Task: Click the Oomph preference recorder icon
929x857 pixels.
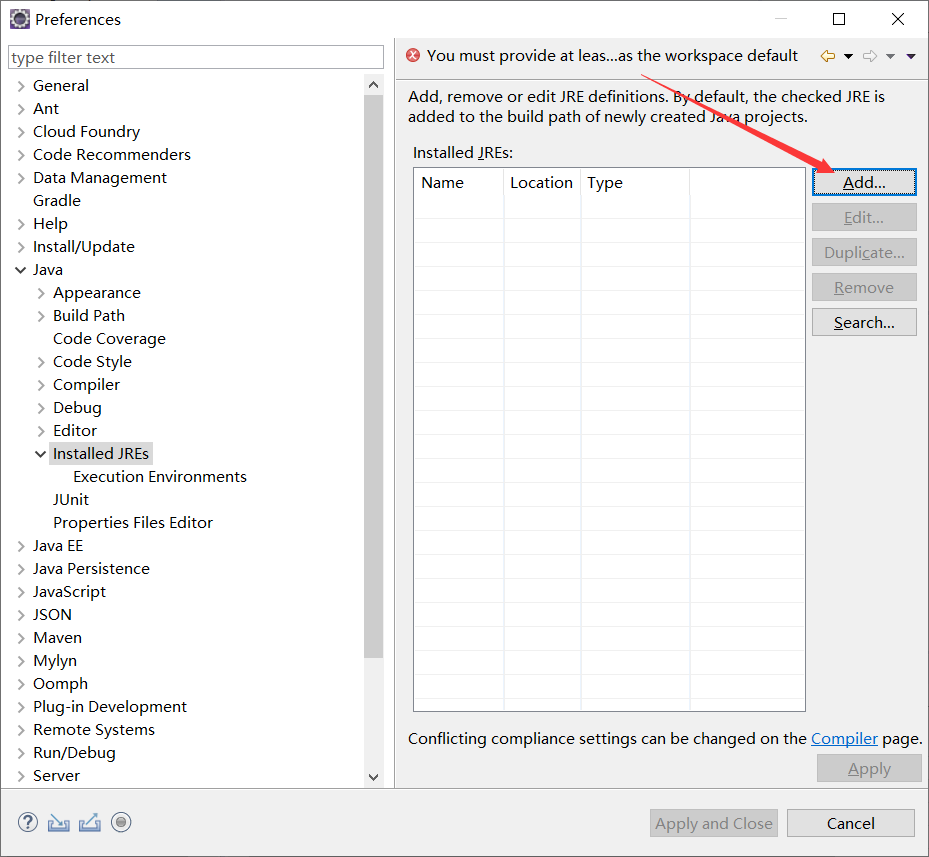Action: tap(121, 822)
